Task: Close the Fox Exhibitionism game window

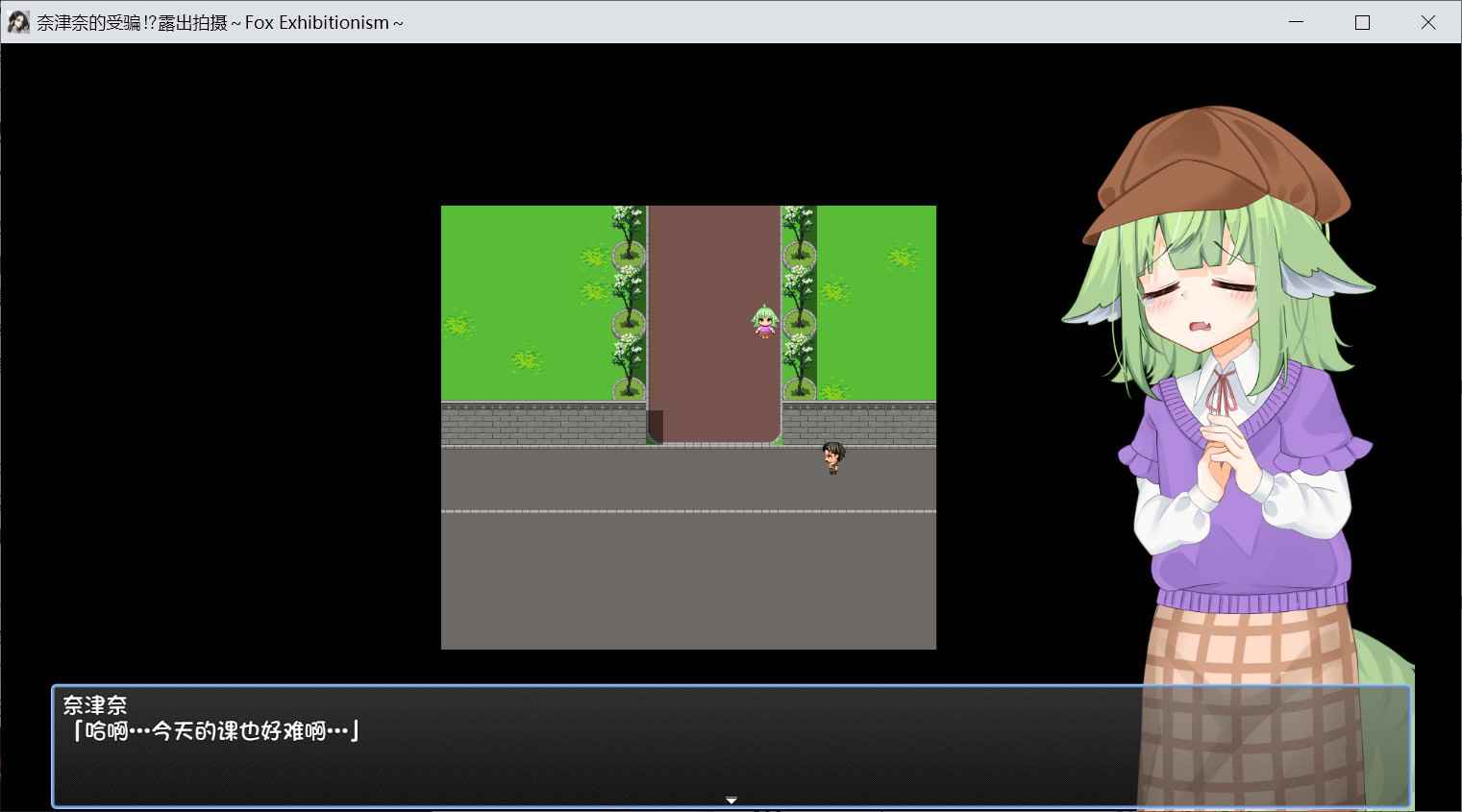Action: coord(1428,22)
